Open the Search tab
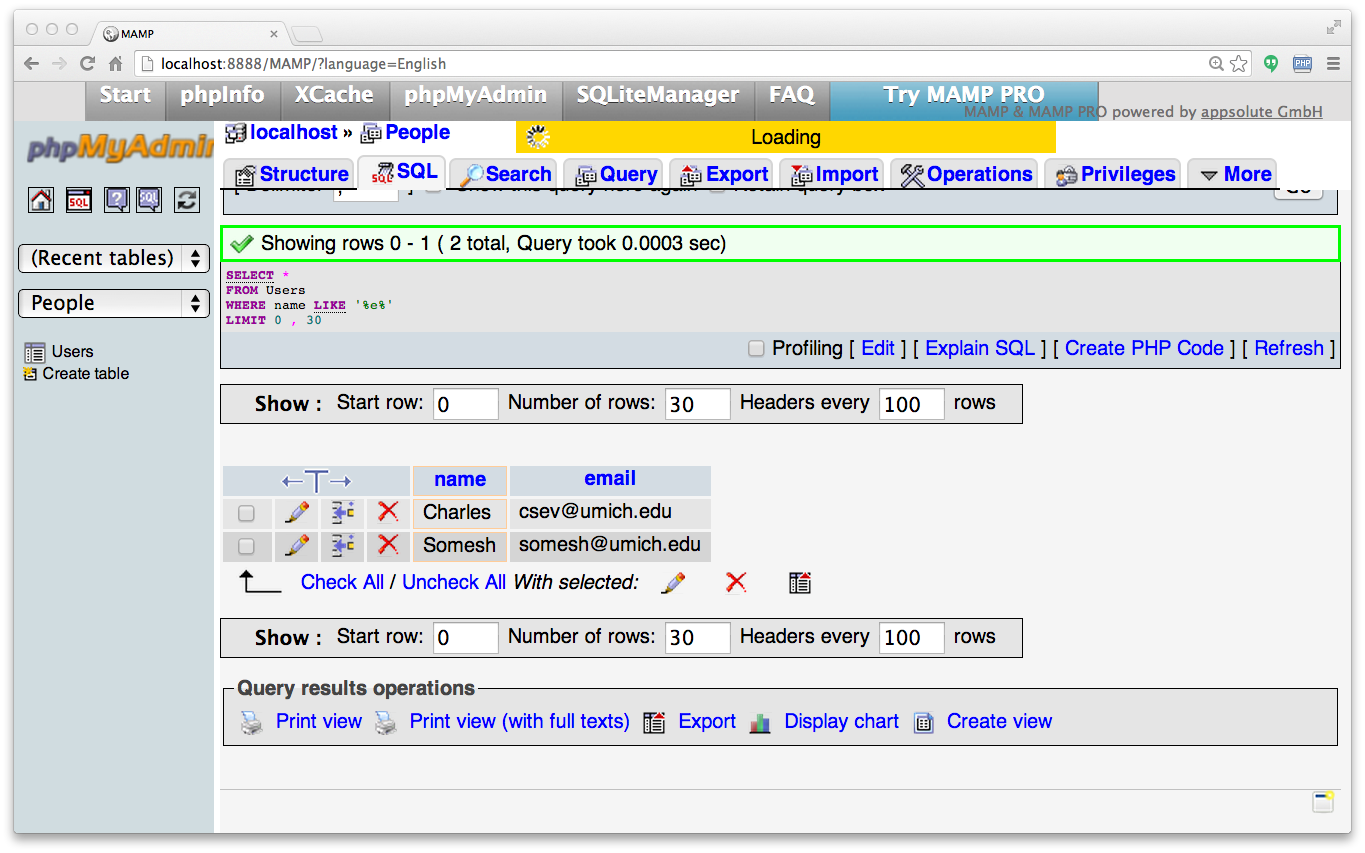This screenshot has height=853, width=1365. 505,174
